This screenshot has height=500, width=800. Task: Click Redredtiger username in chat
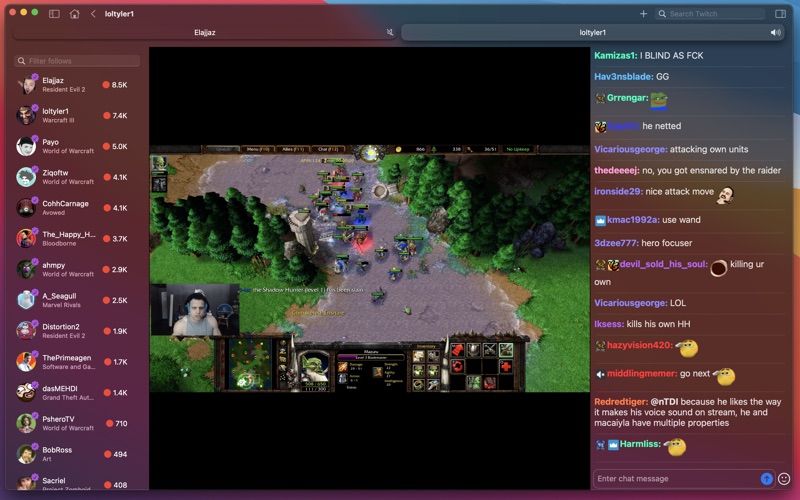[x=621, y=402]
